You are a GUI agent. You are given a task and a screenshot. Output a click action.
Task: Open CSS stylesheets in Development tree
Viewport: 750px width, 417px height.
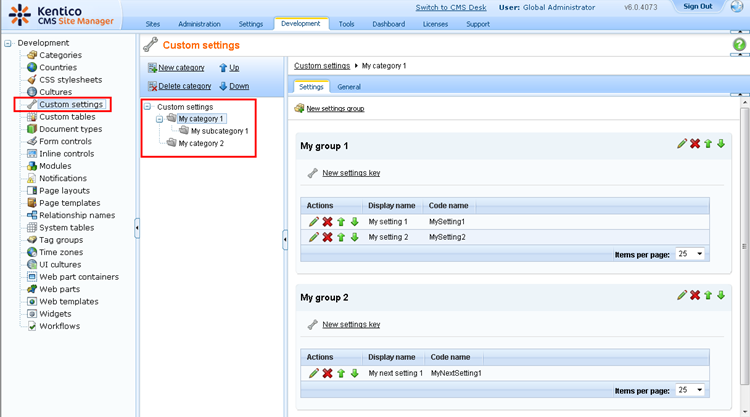click(70, 80)
